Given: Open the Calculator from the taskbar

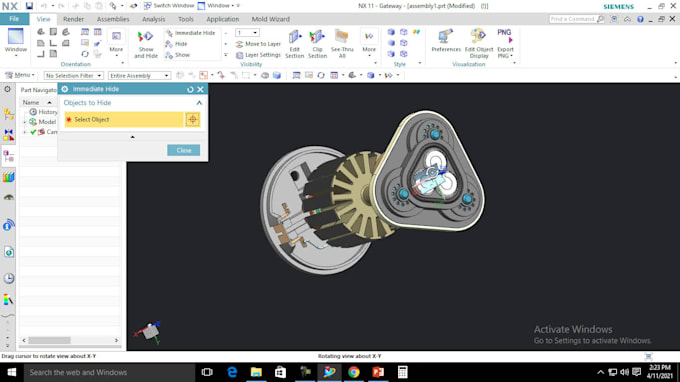Looking at the screenshot, I should click(x=402, y=372).
